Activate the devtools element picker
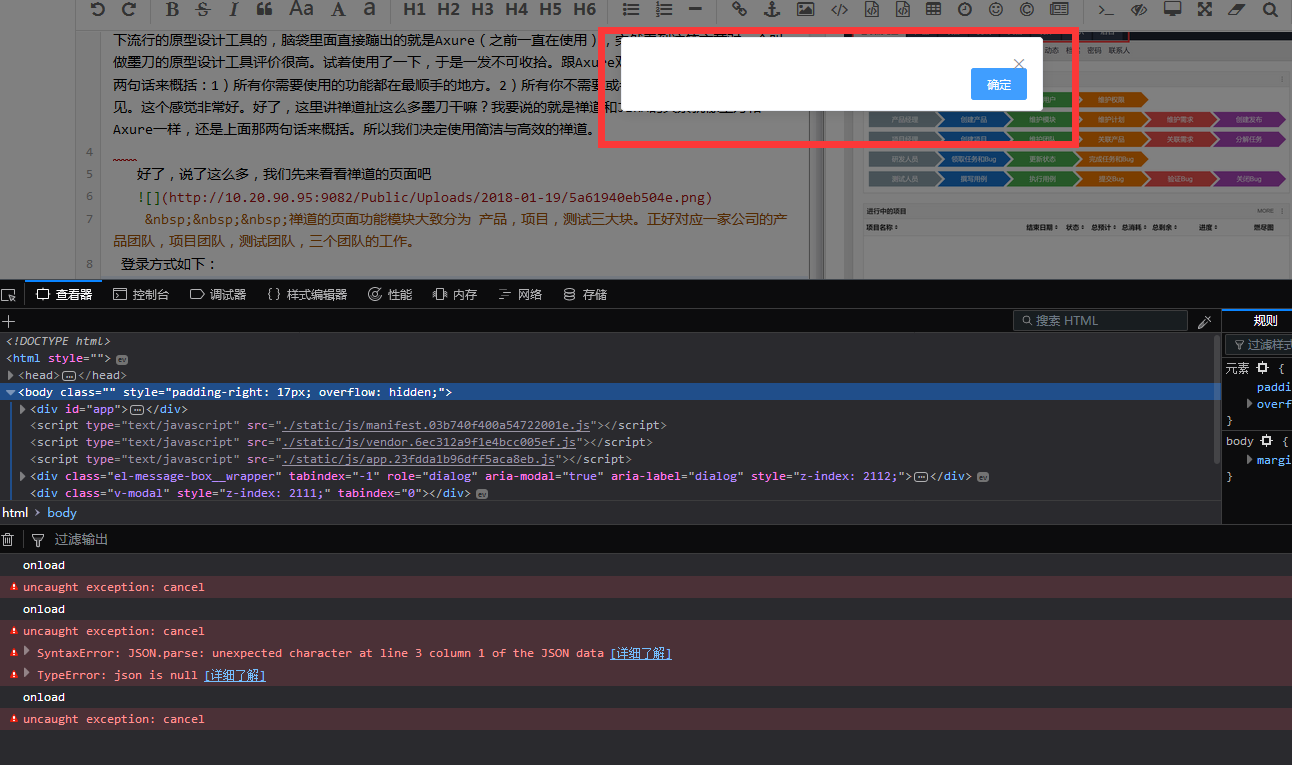Screen dimensions: 1292x765 (x=9, y=295)
